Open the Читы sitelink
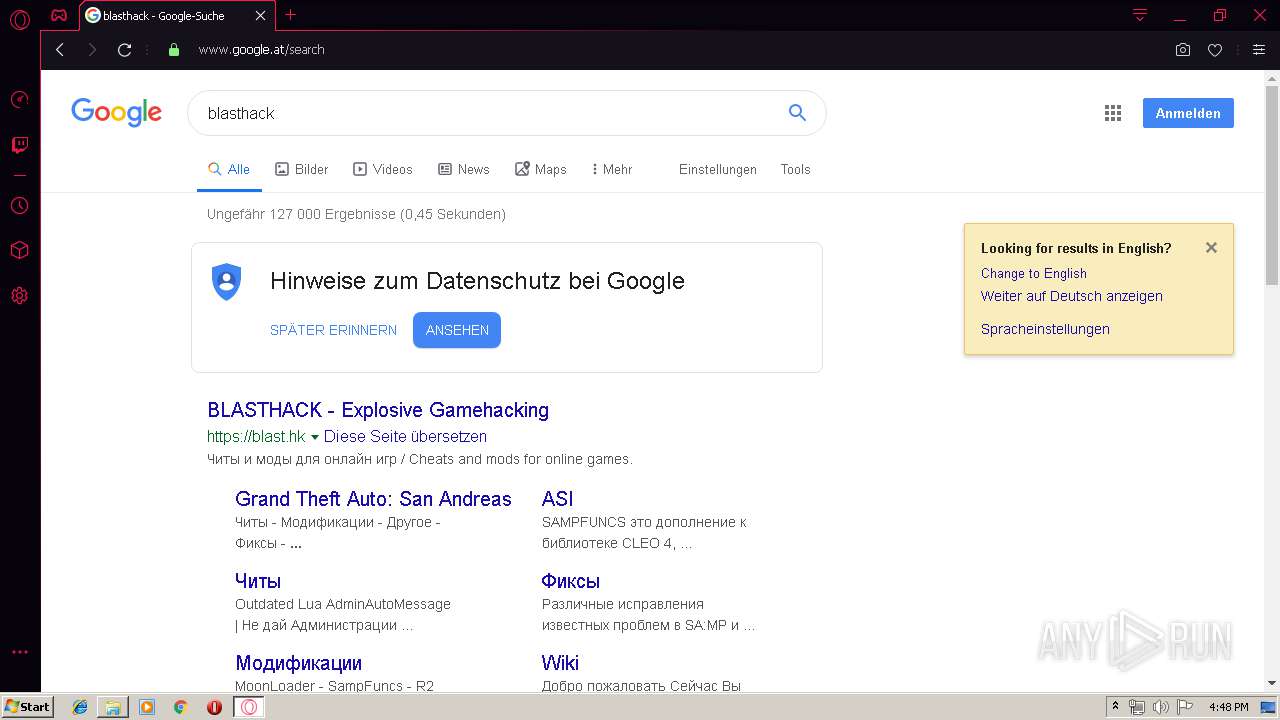 (258, 581)
